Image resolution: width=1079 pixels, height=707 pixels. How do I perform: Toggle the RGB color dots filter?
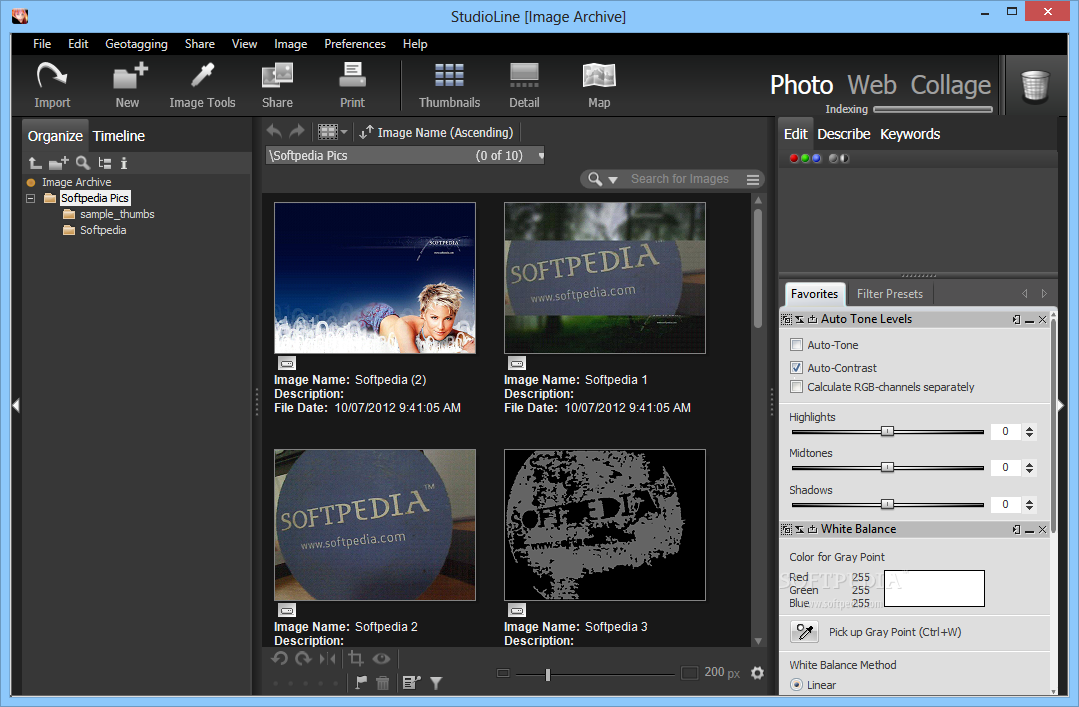click(x=805, y=158)
